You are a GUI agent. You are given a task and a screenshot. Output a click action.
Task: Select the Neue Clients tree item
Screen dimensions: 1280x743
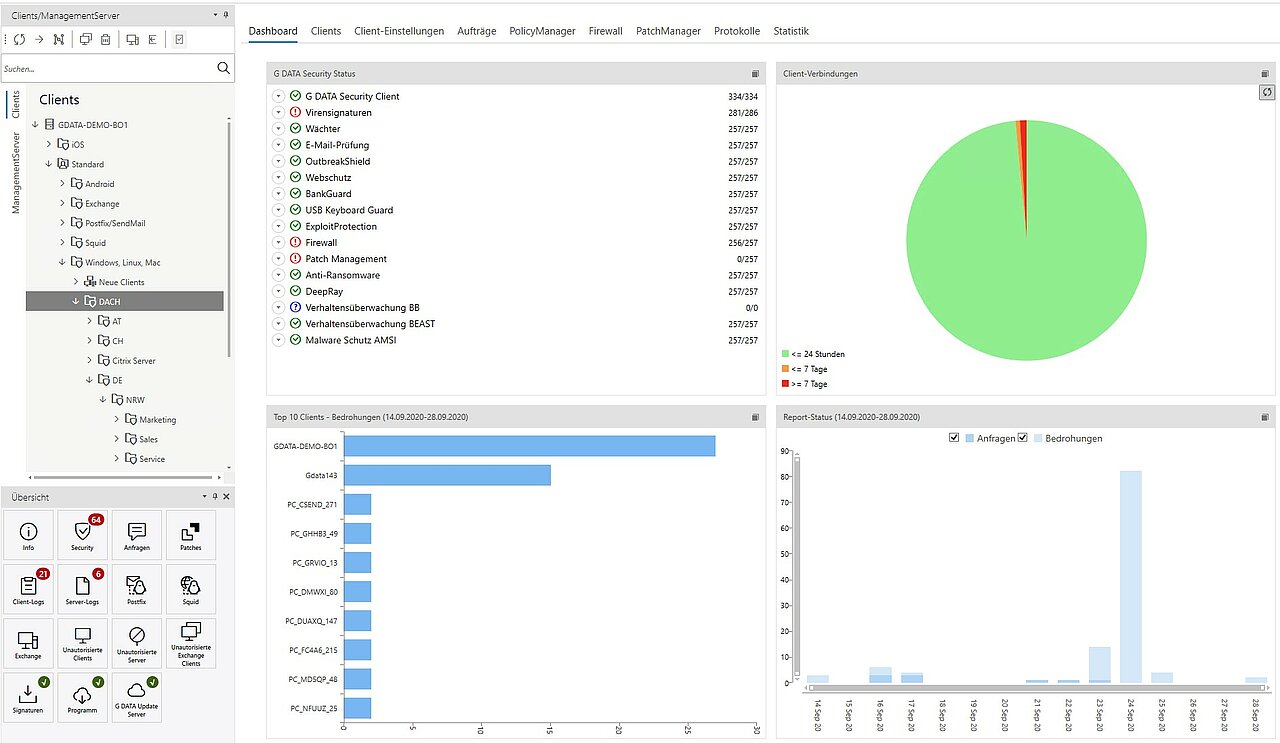(x=121, y=283)
